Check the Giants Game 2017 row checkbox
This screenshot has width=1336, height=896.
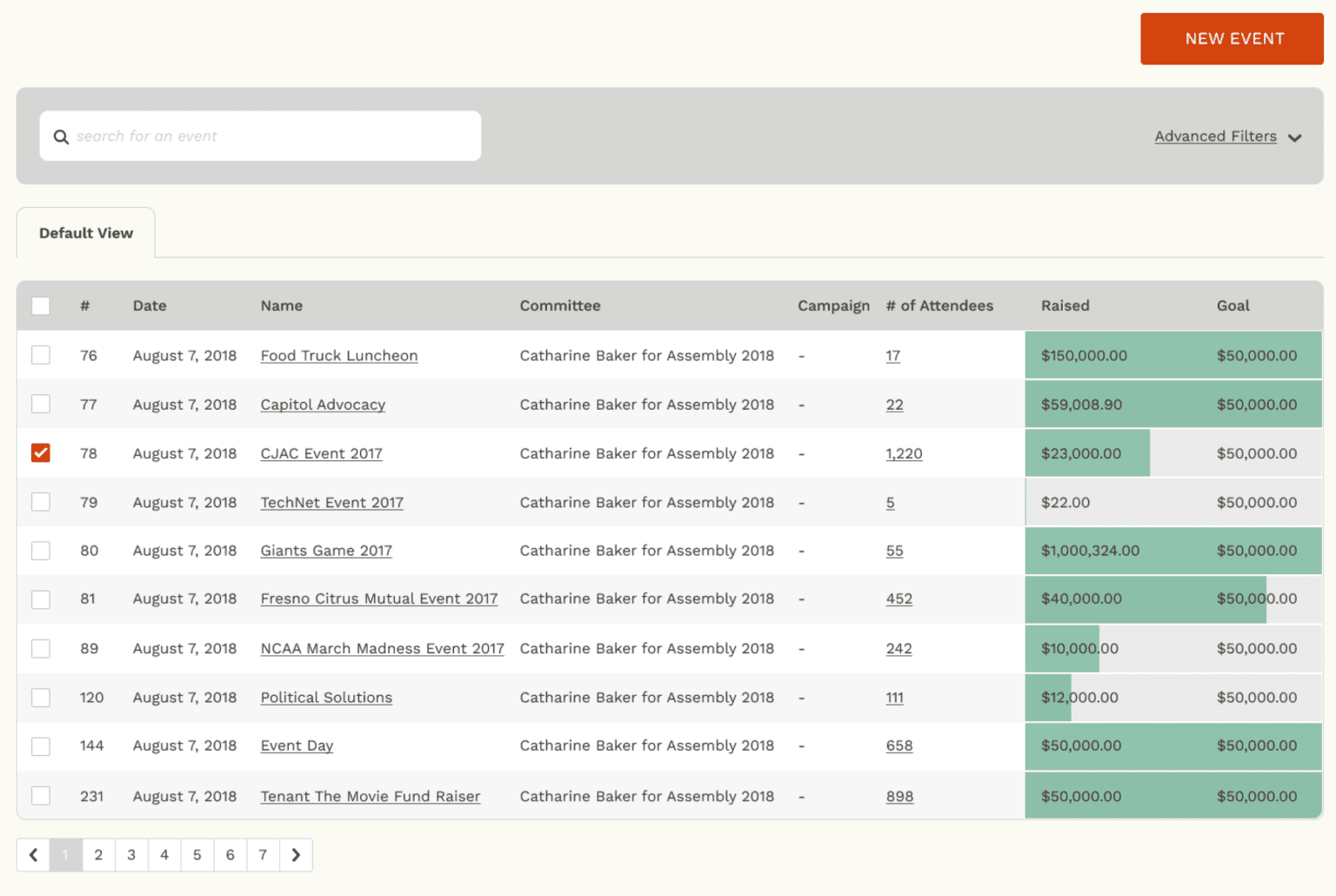point(41,551)
